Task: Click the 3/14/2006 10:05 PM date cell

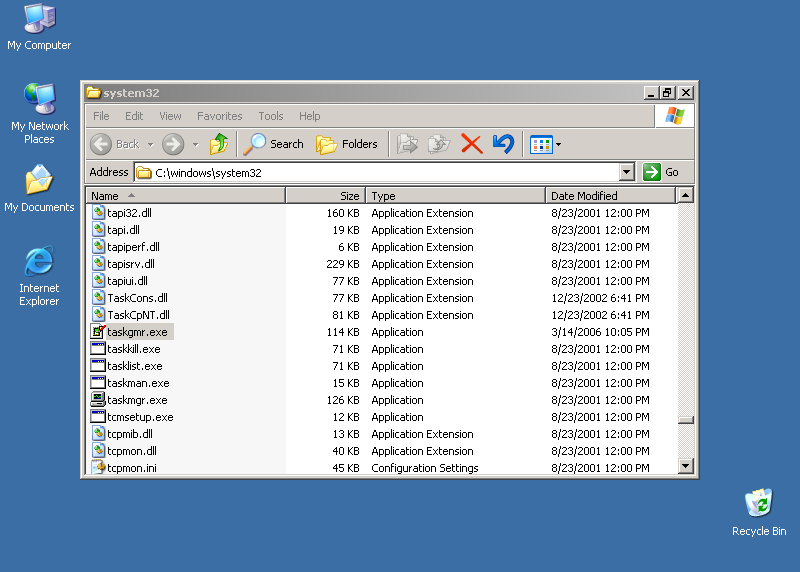Action: [600, 332]
